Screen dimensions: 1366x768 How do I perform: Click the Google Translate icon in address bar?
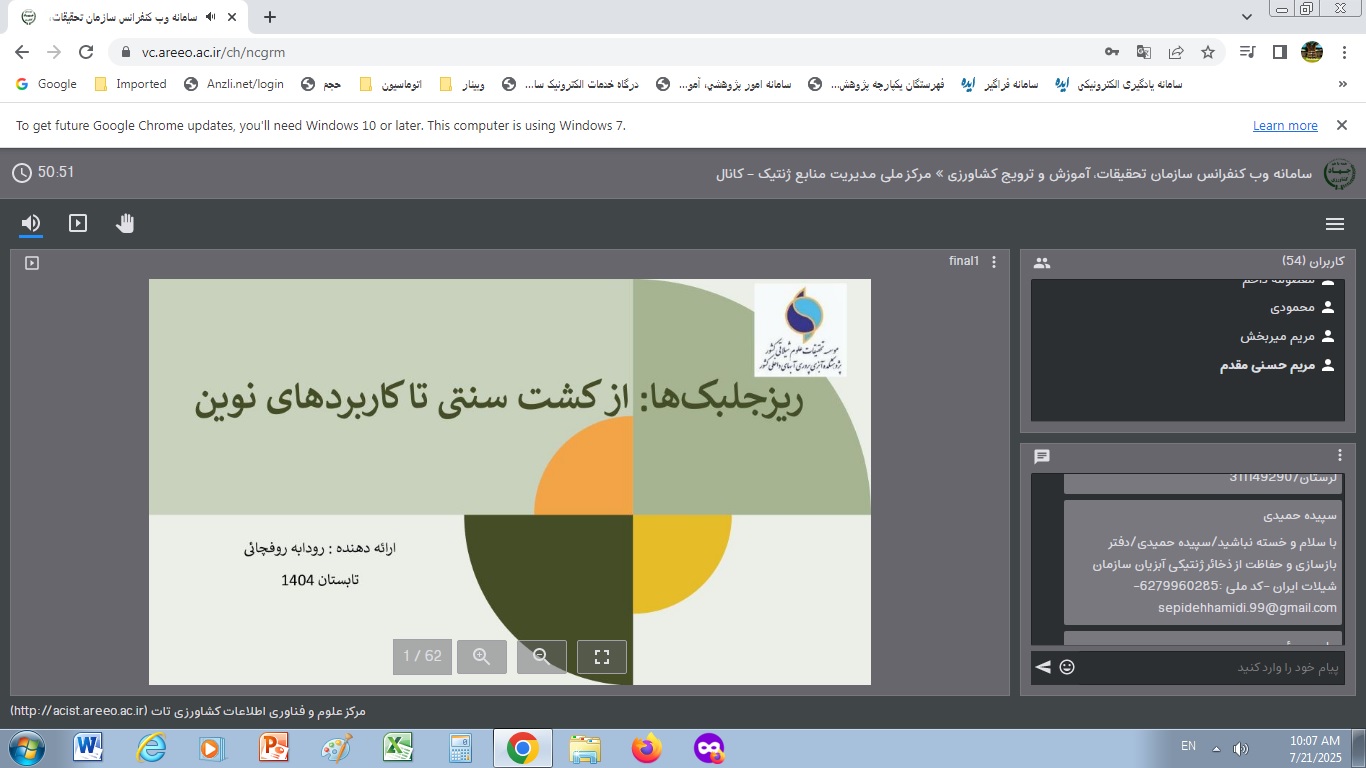(1144, 52)
